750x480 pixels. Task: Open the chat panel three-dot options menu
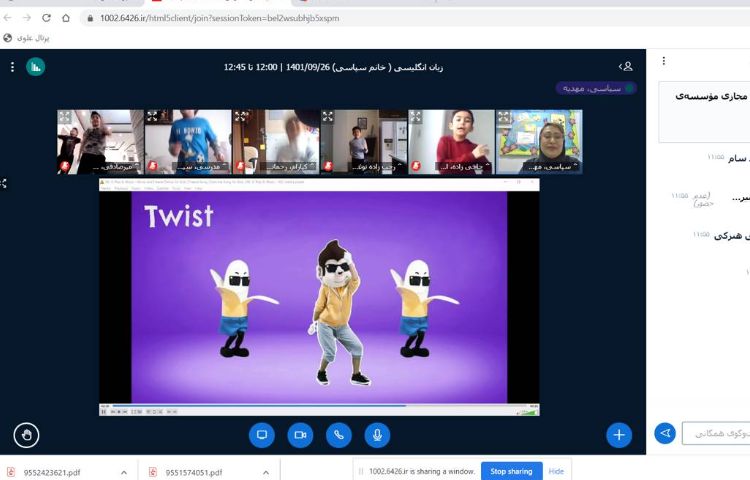[663, 61]
